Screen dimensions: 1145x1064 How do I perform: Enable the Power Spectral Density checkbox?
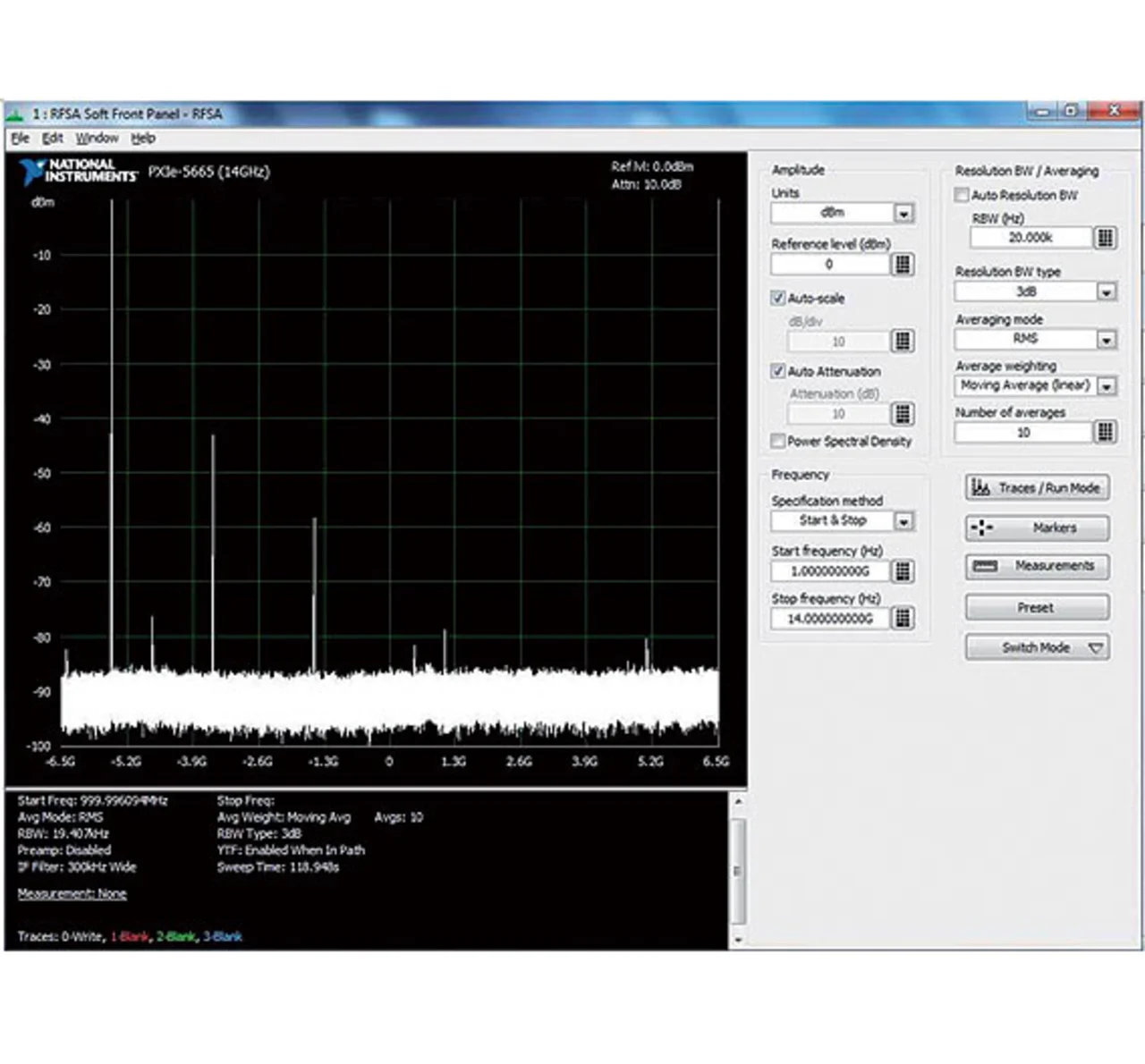tap(778, 441)
